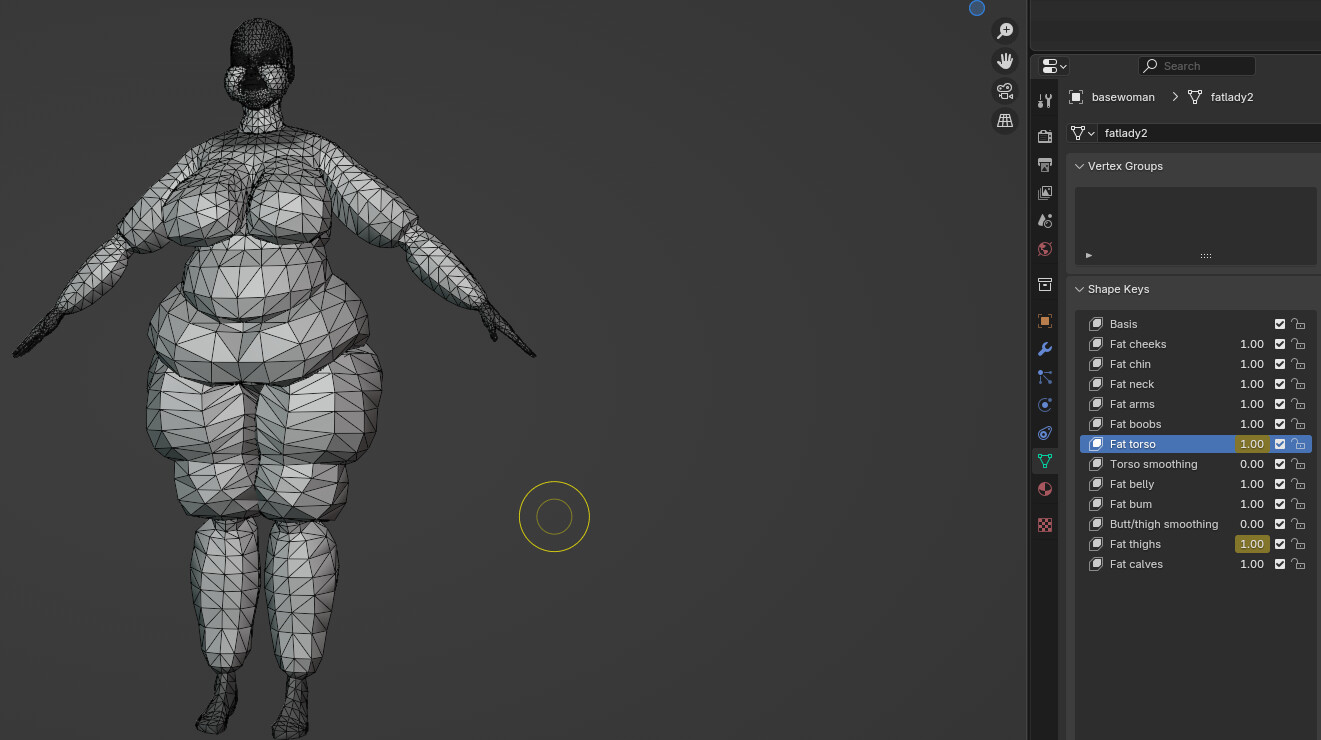The image size is (1321, 740).
Task: Switch perspective/orthographic with the grid icon
Action: tap(1005, 121)
